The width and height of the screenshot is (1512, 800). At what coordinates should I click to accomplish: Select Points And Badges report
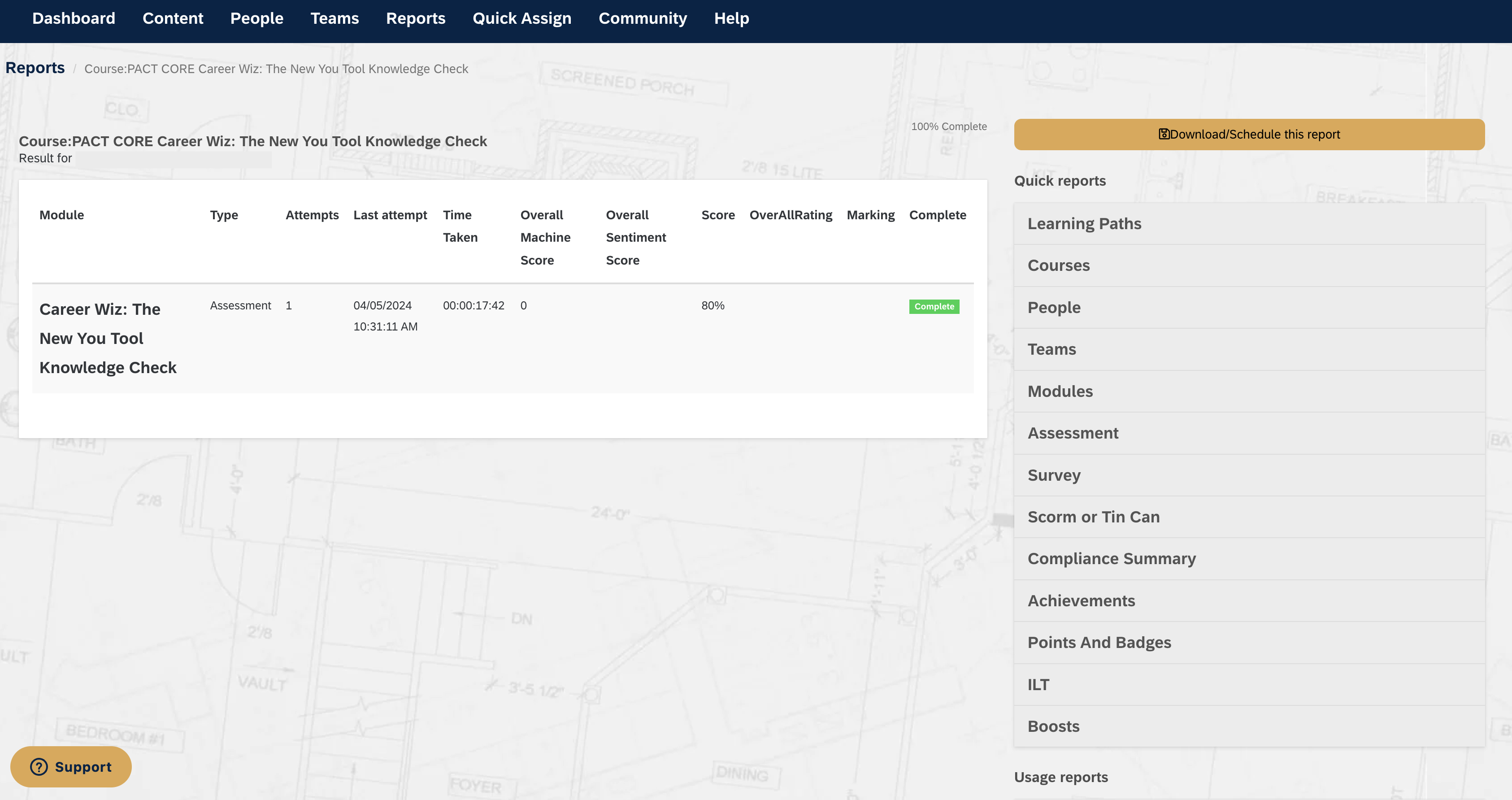(x=1099, y=642)
